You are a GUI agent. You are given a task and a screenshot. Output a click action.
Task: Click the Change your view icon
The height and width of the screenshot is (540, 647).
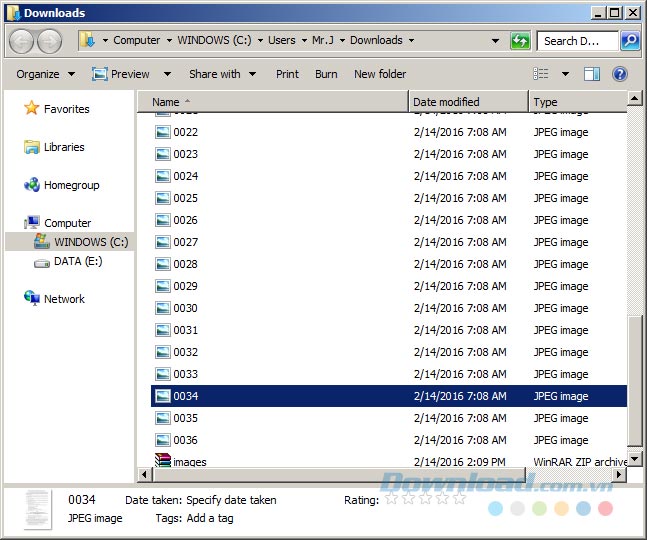pos(541,74)
